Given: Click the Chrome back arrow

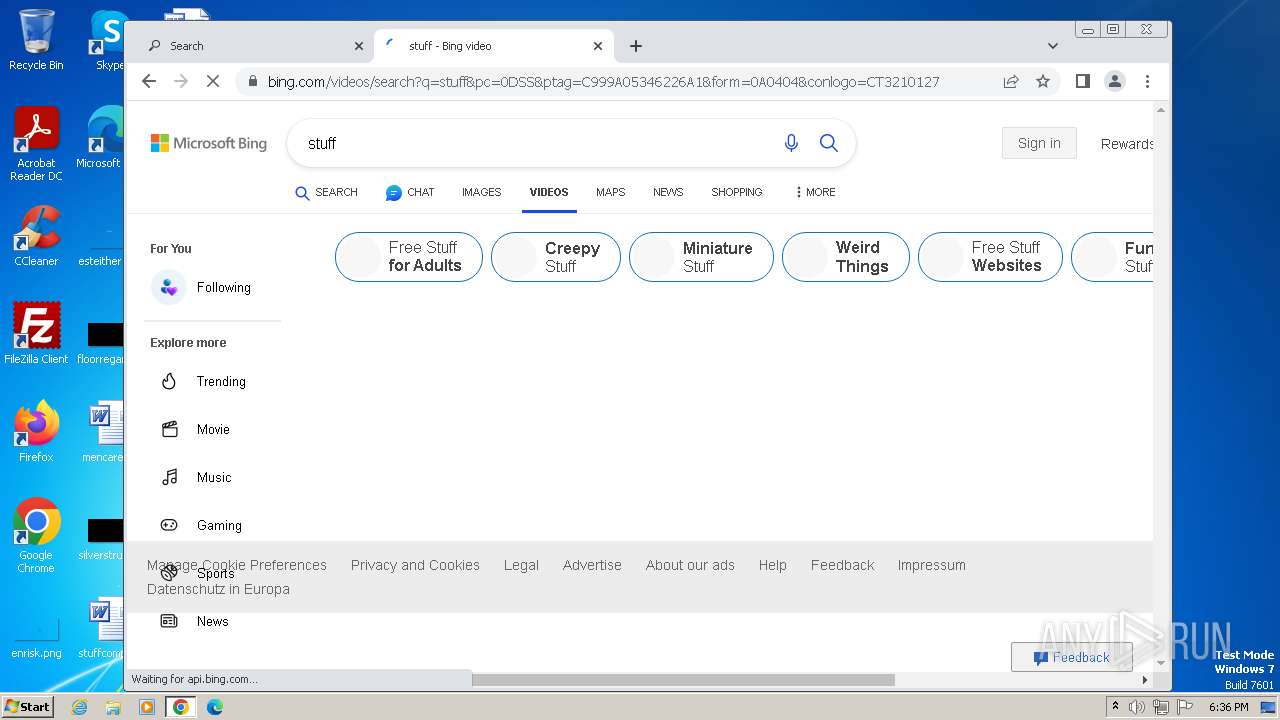Looking at the screenshot, I should pyautogui.click(x=149, y=81).
